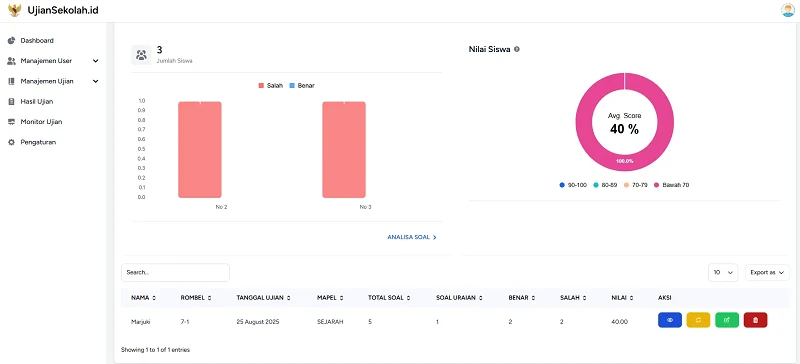Open the 10 entries per page dropdown
The height and width of the screenshot is (364, 800).
(x=723, y=273)
